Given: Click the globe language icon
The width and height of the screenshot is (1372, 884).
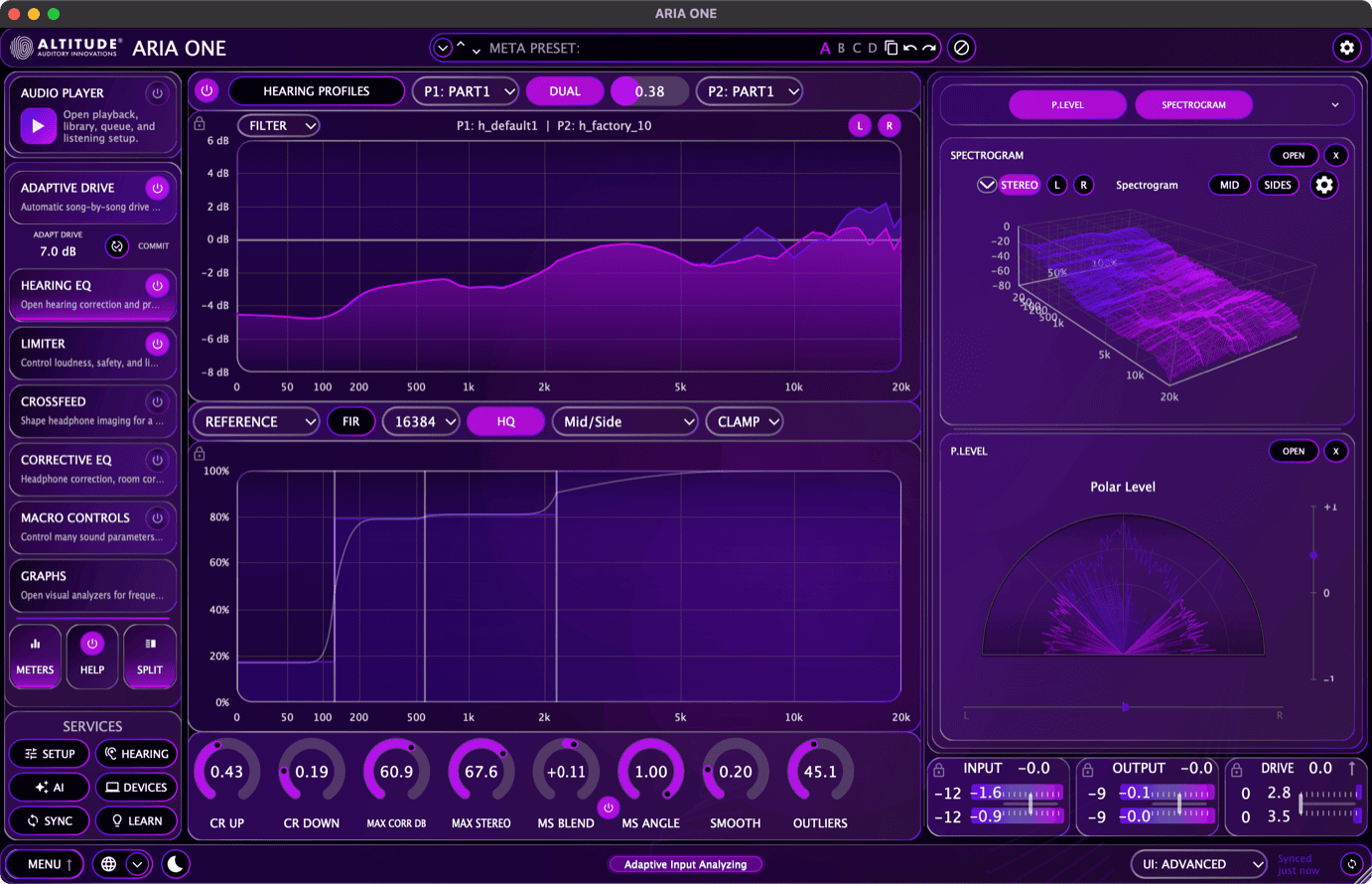Looking at the screenshot, I should coord(109,864).
